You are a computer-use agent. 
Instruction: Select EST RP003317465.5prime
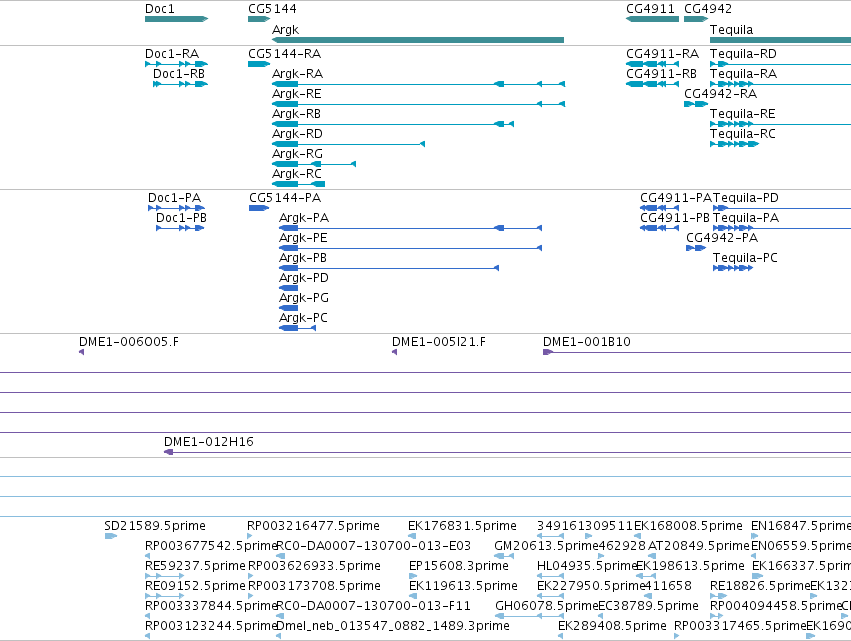point(677,636)
